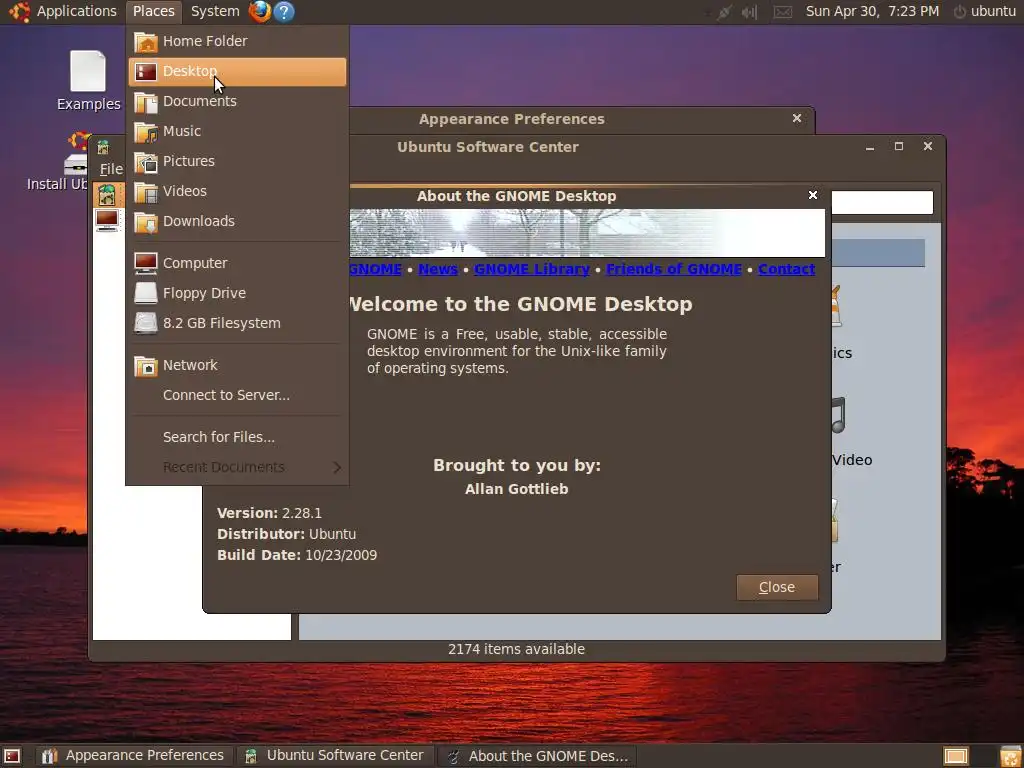Open Documents from the Places menu
This screenshot has width=1024, height=768.
click(x=237, y=101)
